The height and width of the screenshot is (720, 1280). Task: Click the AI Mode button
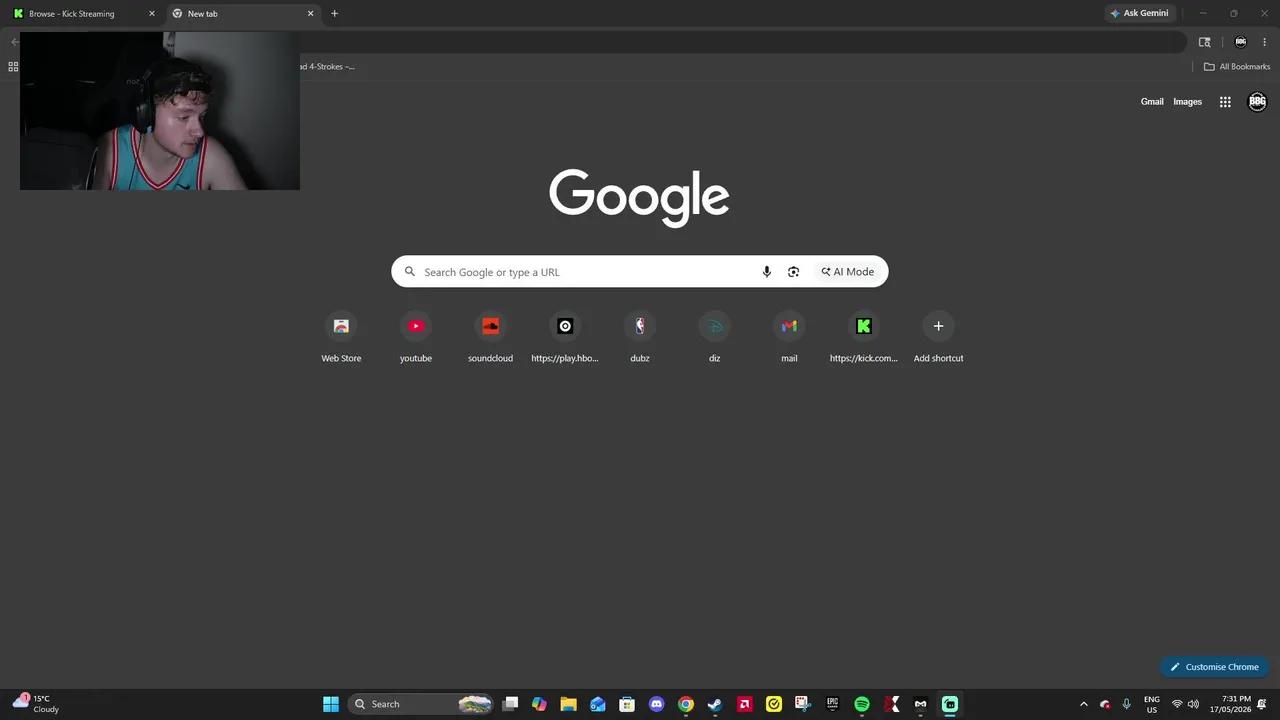click(848, 272)
